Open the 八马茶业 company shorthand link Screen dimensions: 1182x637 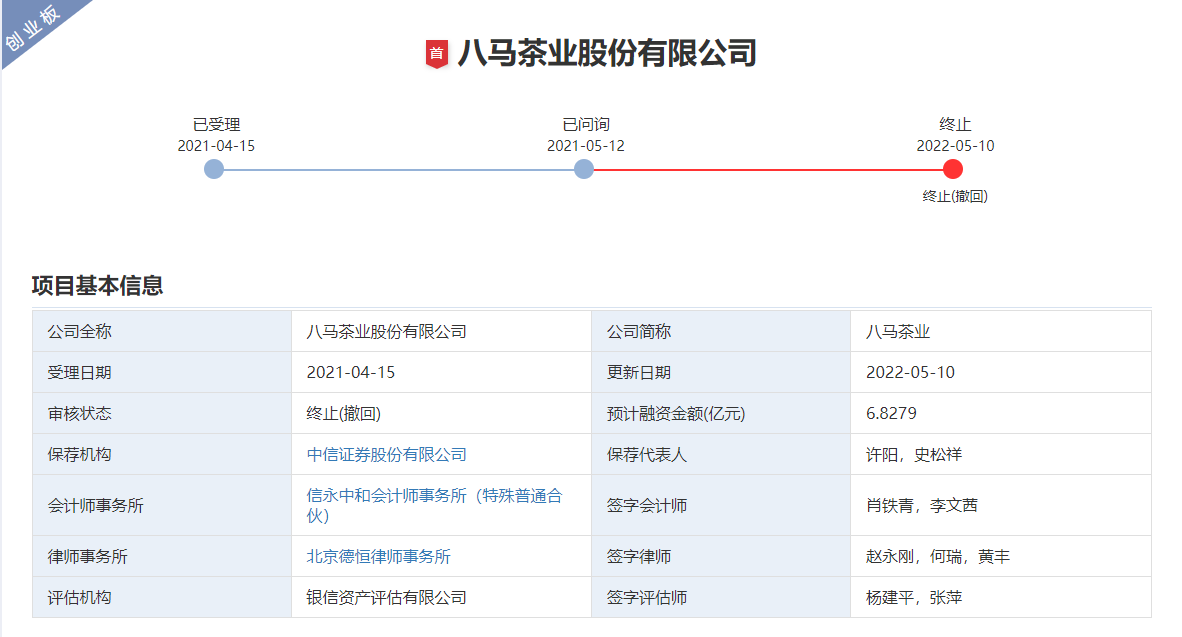pyautogui.click(x=896, y=331)
